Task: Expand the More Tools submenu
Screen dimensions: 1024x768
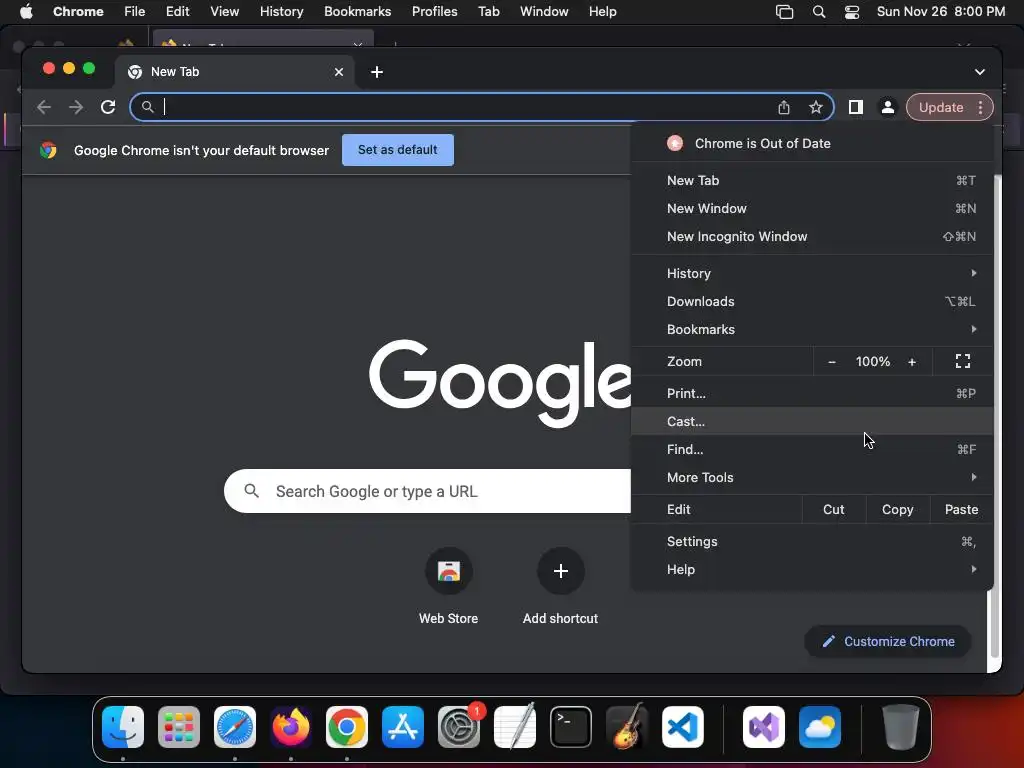Action: (812, 477)
